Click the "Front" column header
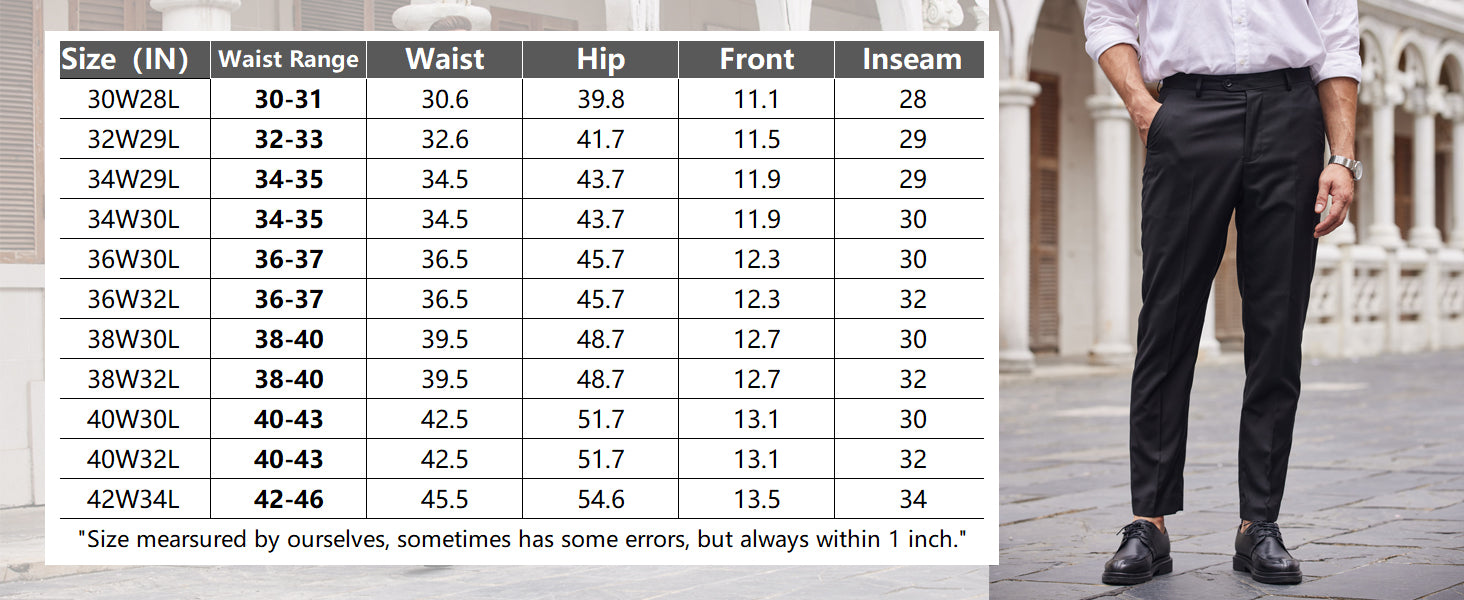The height and width of the screenshot is (600, 1464). [756, 60]
